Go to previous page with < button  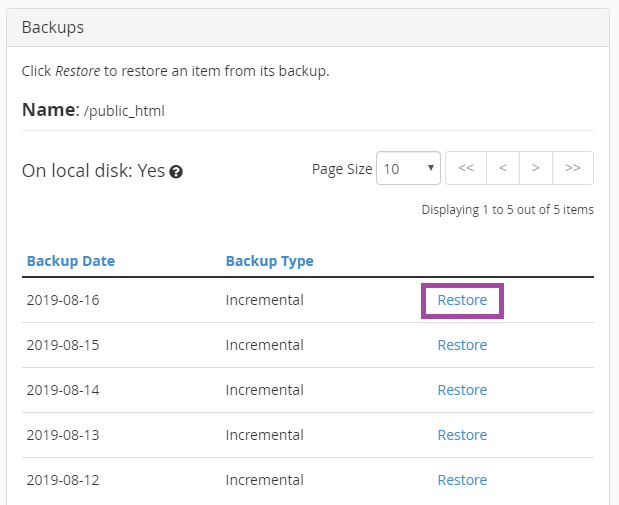point(502,168)
